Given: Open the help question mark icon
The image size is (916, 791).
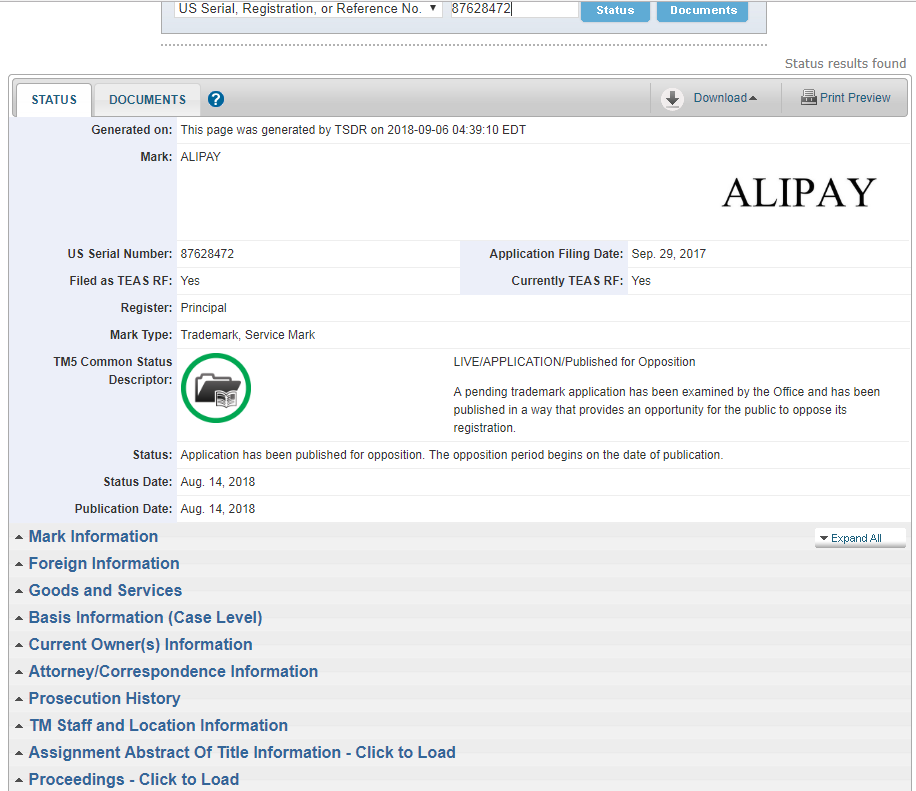Looking at the screenshot, I should (x=216, y=99).
